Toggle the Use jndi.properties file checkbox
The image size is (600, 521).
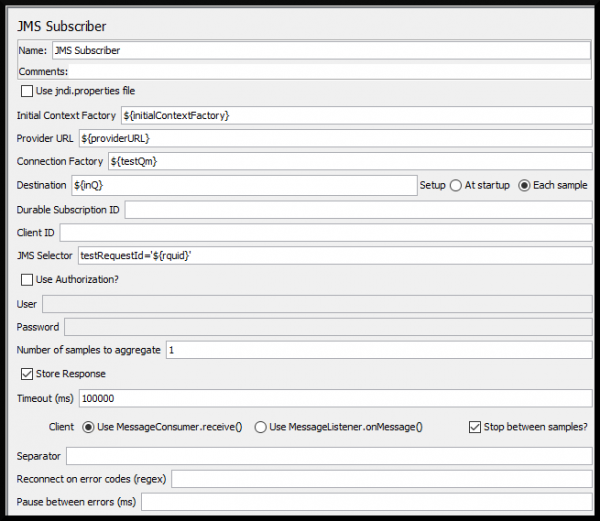[x=27, y=91]
